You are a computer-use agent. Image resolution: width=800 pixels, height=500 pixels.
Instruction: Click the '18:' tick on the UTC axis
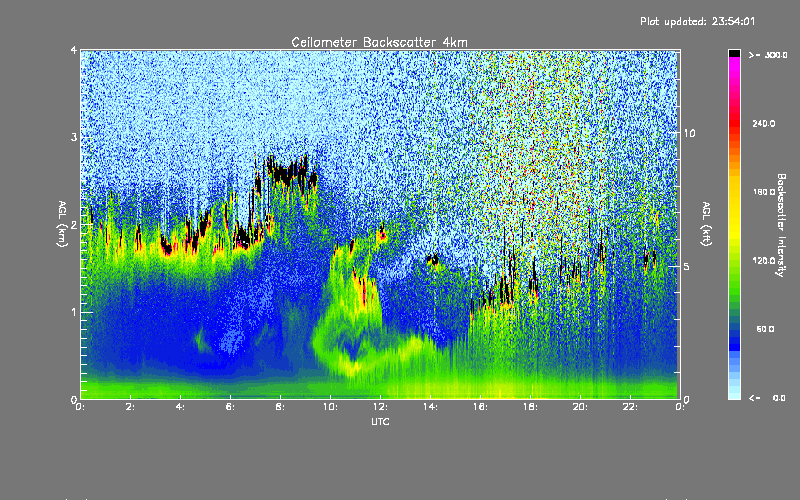[530, 407]
